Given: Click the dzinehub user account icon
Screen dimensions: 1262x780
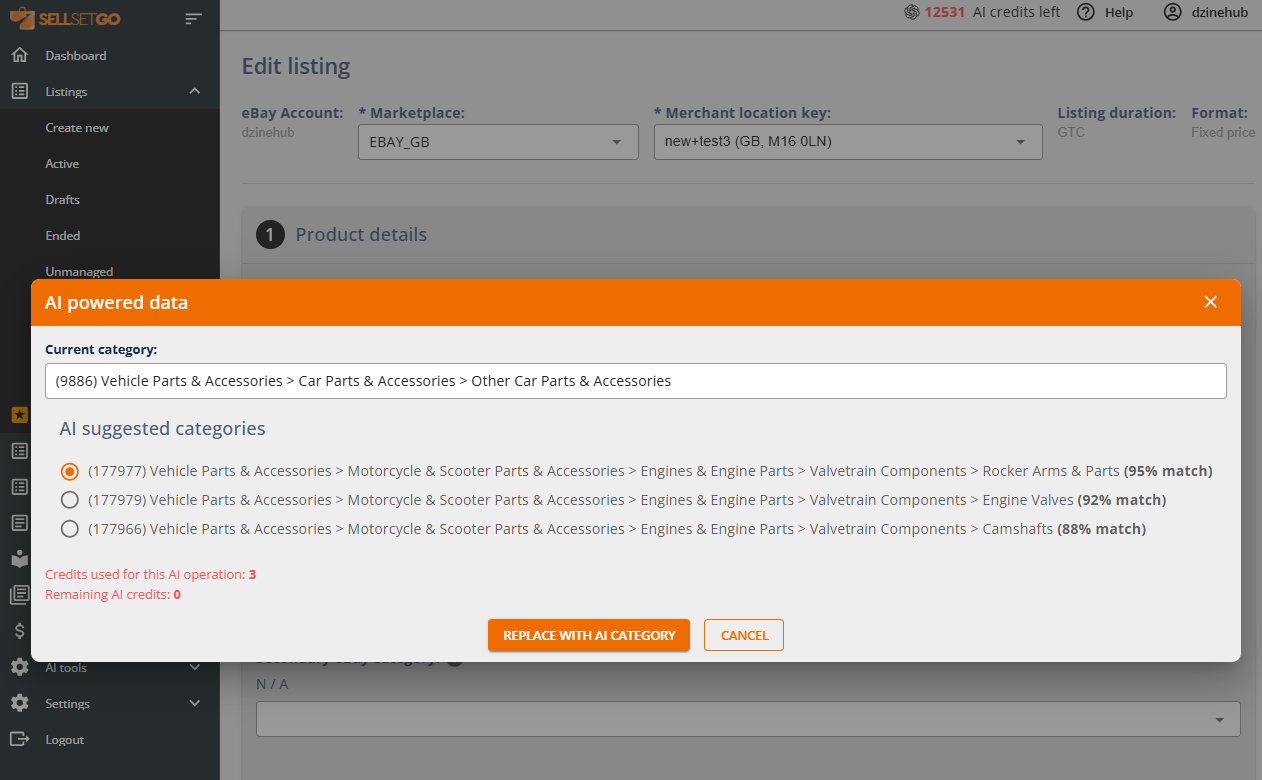Looking at the screenshot, I should tap(1173, 12).
